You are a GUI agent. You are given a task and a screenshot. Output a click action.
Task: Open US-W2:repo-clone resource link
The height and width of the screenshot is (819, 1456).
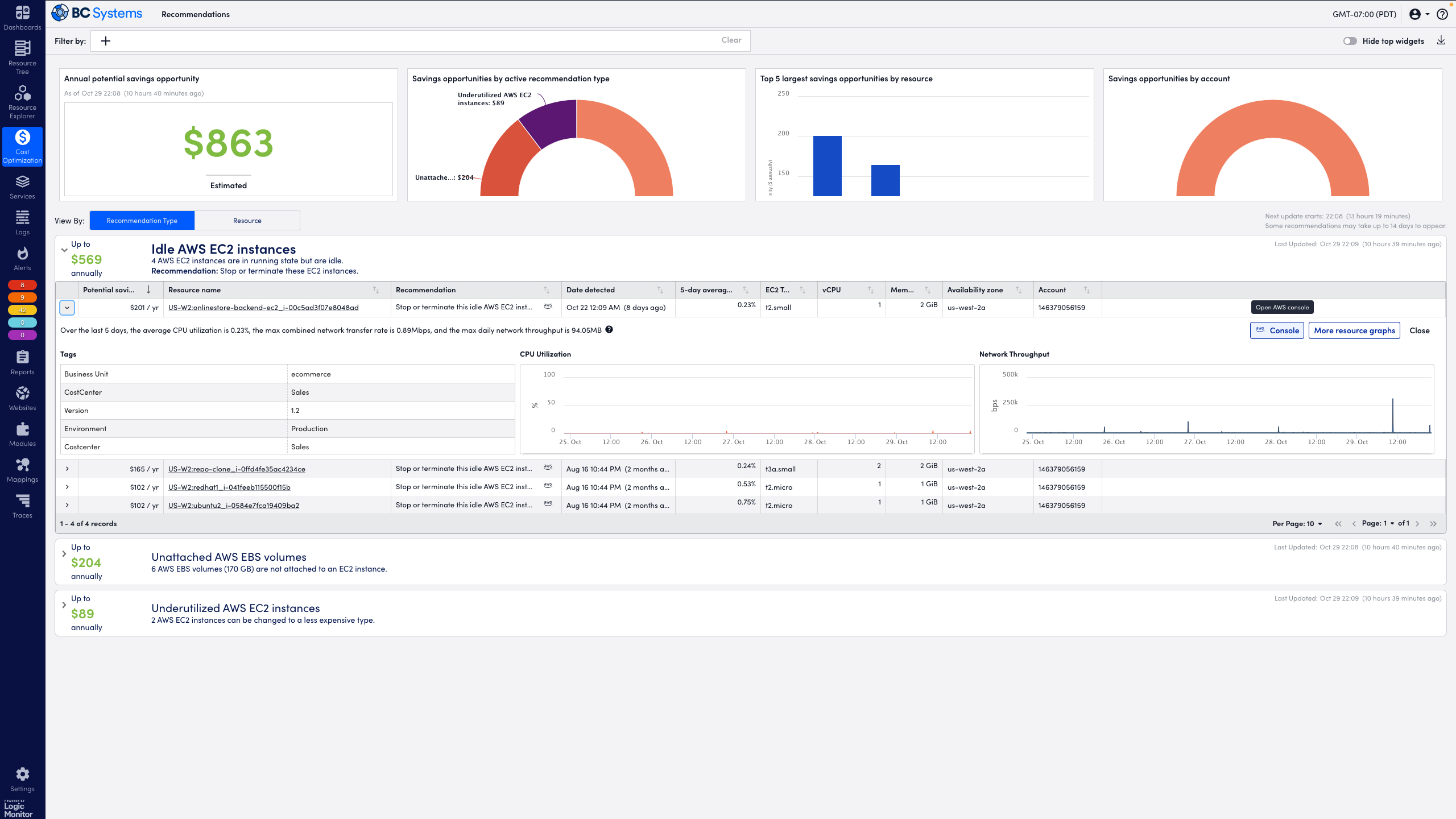[x=237, y=469]
